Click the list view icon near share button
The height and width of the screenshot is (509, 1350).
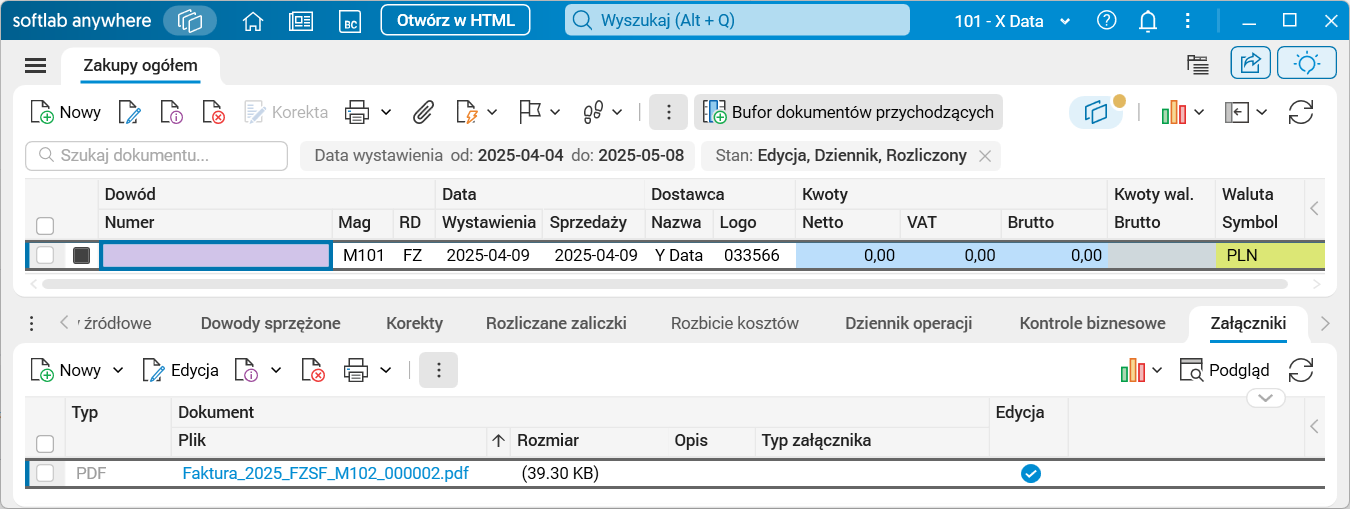click(x=1198, y=64)
